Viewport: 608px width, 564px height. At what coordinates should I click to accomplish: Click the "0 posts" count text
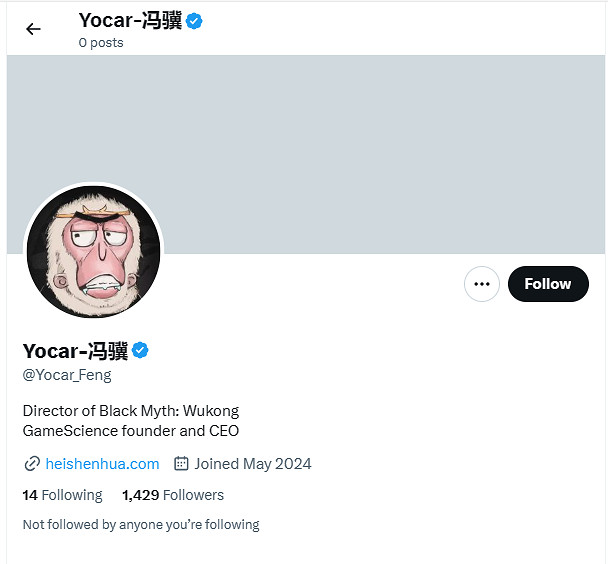(x=101, y=43)
